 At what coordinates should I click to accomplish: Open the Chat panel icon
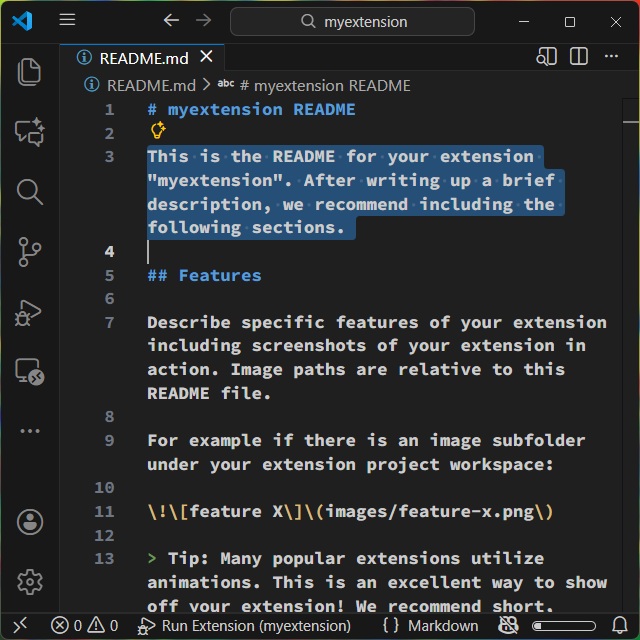click(29, 132)
